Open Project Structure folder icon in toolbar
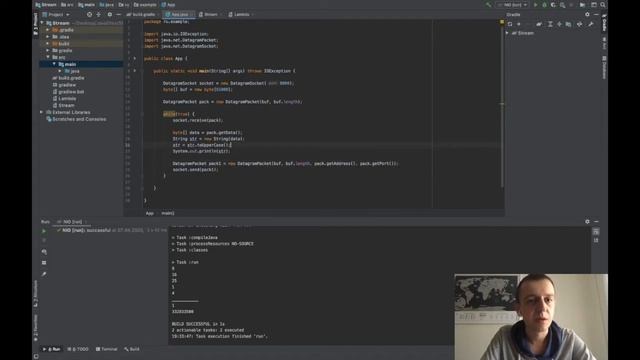 [x=582, y=5]
